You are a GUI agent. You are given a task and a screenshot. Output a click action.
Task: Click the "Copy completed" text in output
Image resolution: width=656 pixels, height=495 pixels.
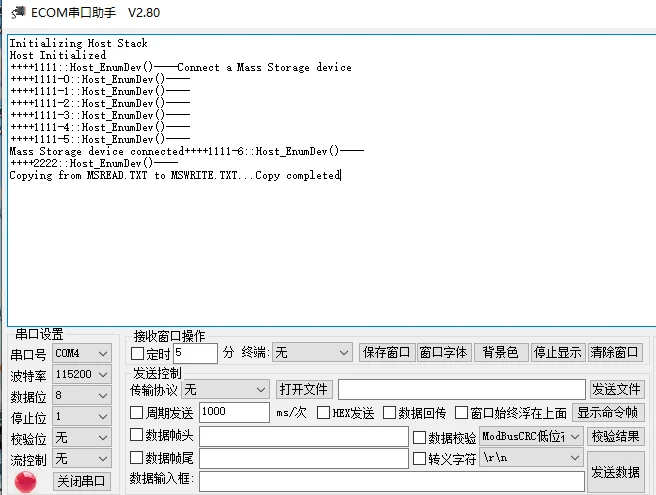tap(297, 175)
